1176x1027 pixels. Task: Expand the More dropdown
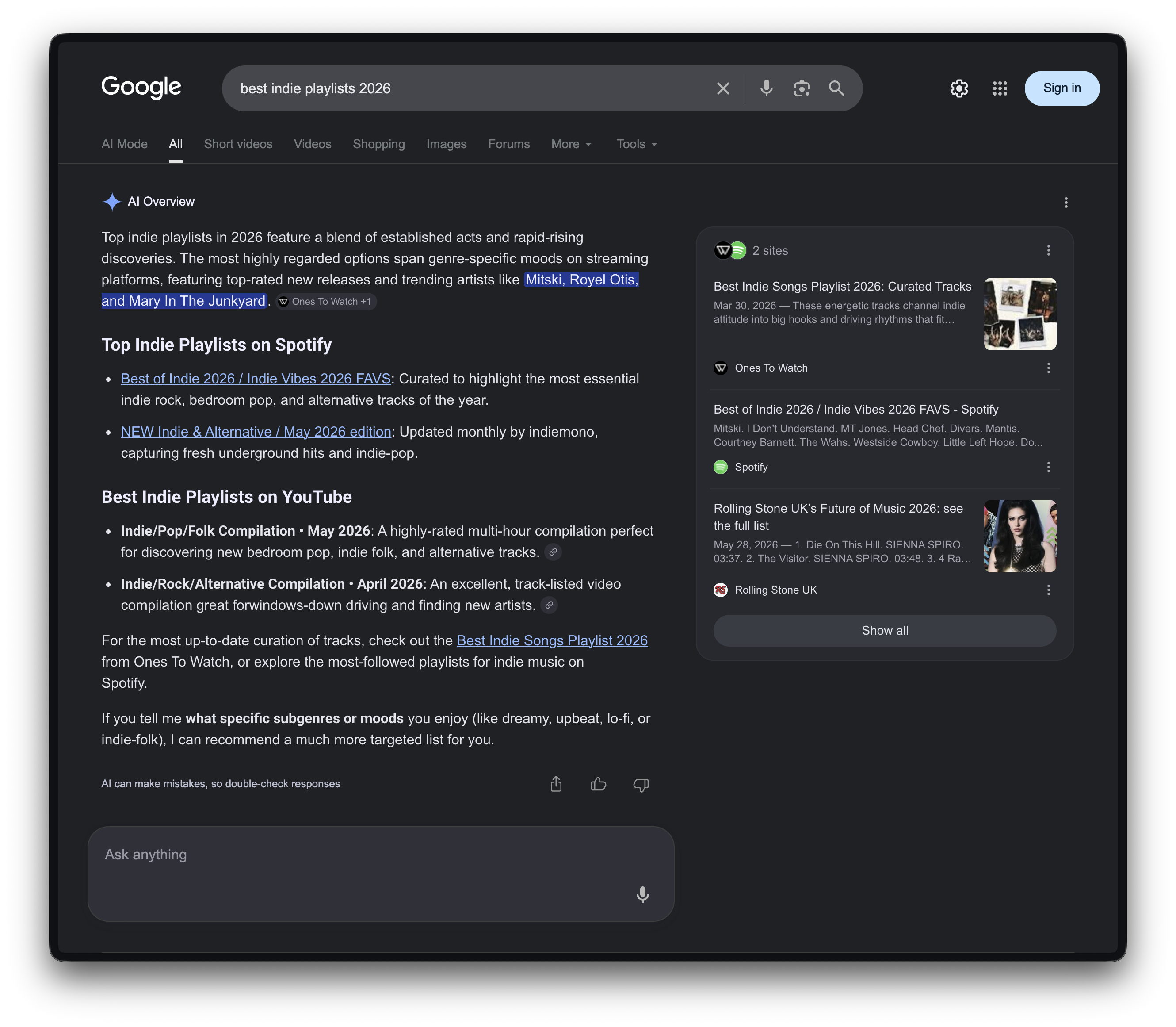pos(571,144)
